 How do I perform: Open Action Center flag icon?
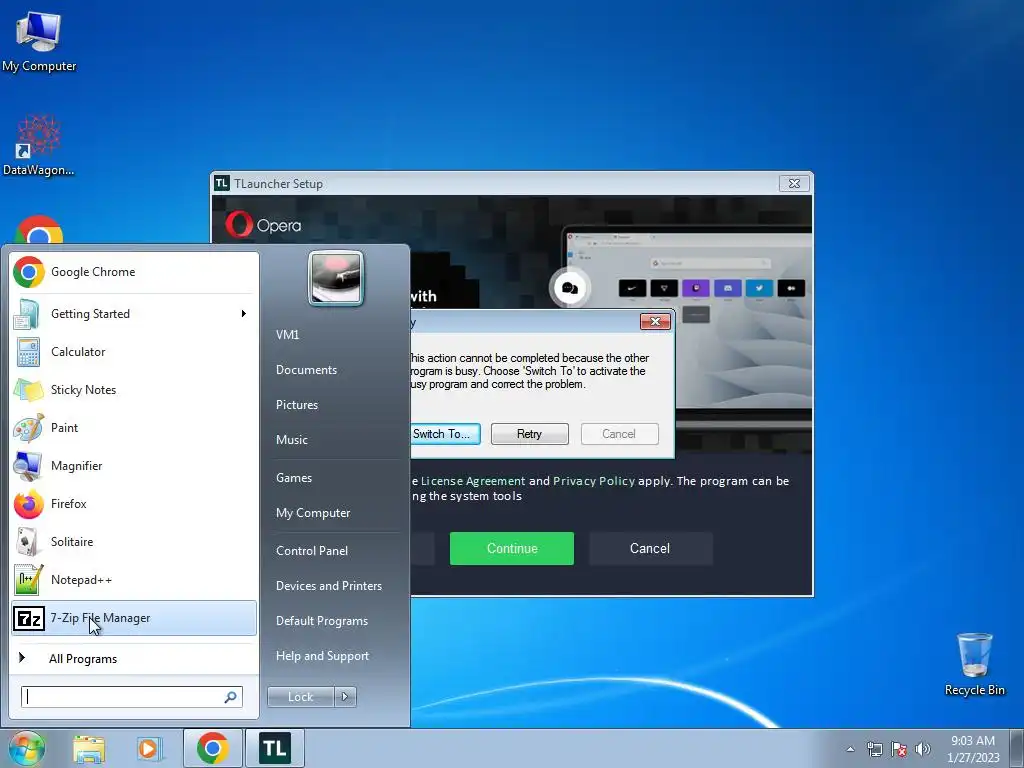899,749
